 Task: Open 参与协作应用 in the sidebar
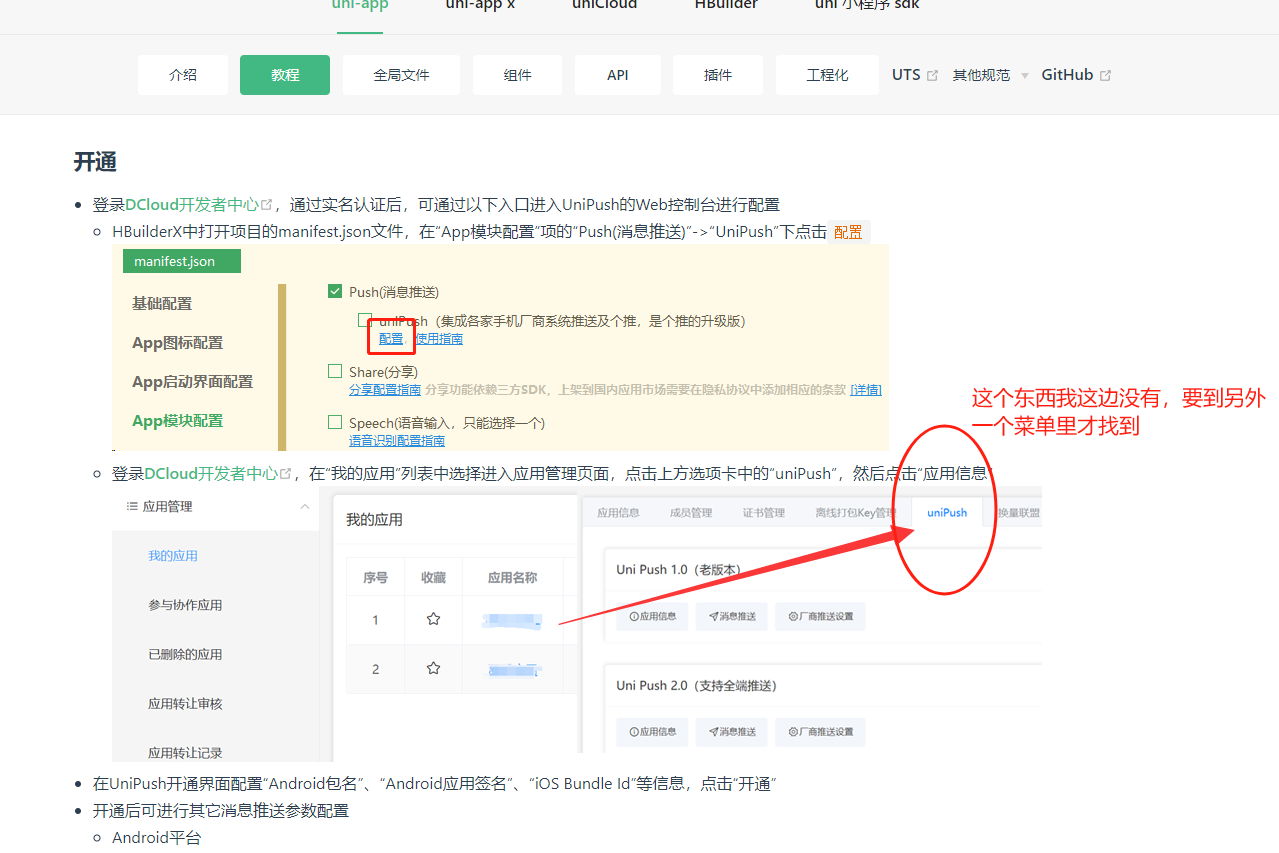click(185, 605)
